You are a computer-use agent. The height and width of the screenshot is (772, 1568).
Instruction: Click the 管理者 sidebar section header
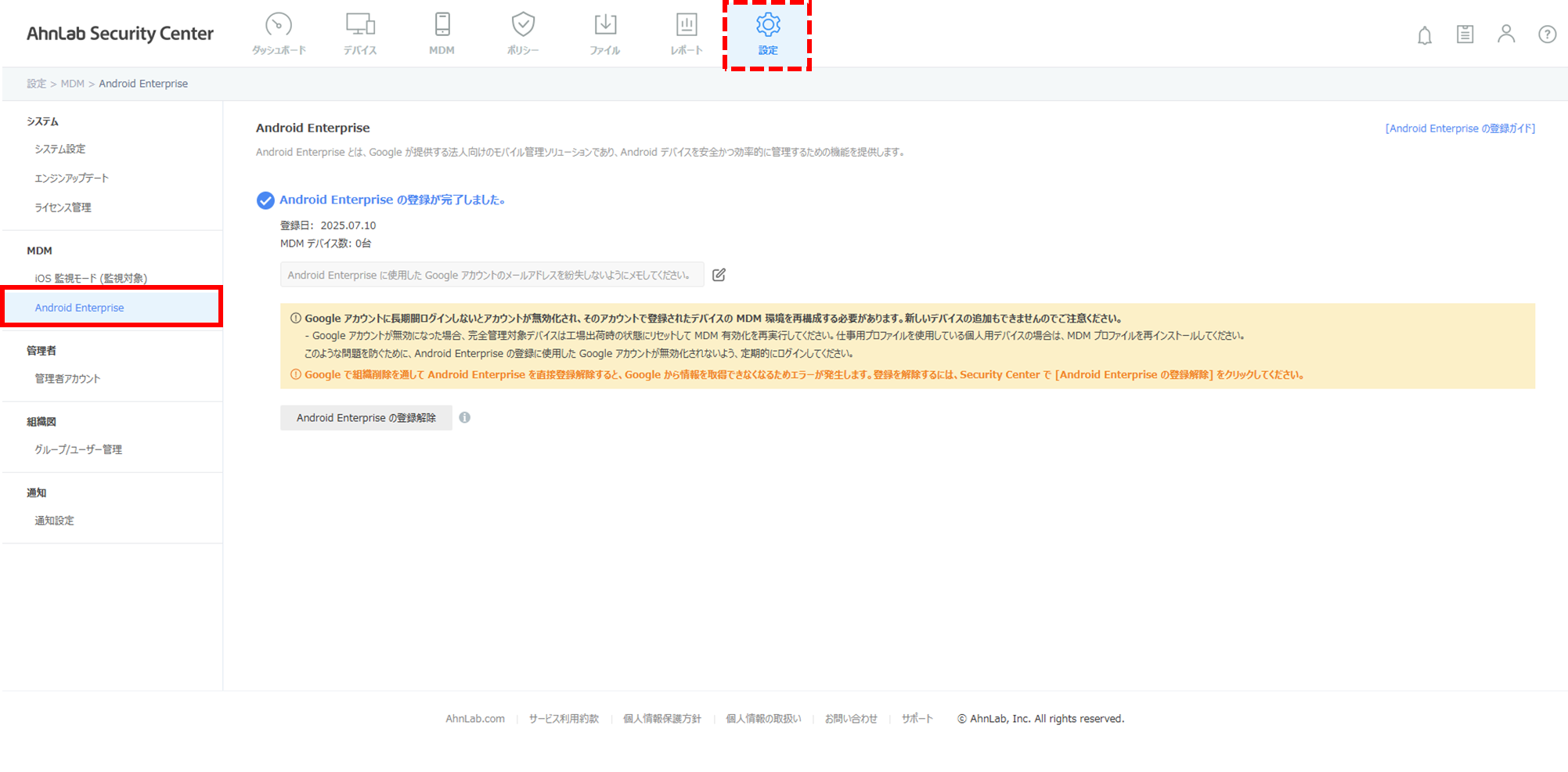point(41,351)
